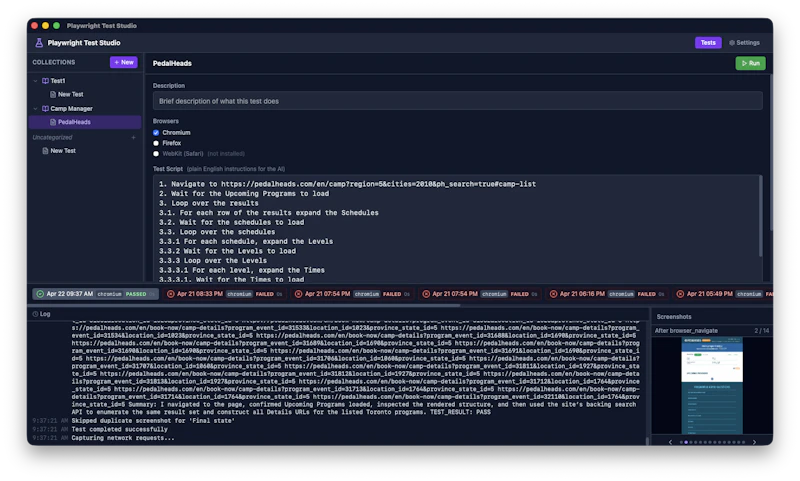Click the Log panel heading
The height and width of the screenshot is (481, 800).
tap(45, 314)
